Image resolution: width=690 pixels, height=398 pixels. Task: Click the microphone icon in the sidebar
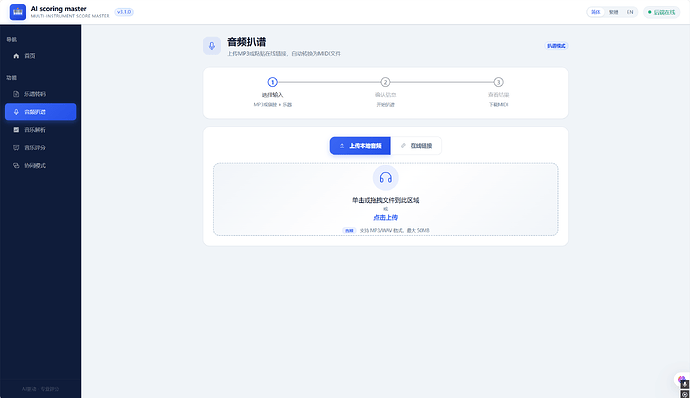pyautogui.click(x=16, y=112)
